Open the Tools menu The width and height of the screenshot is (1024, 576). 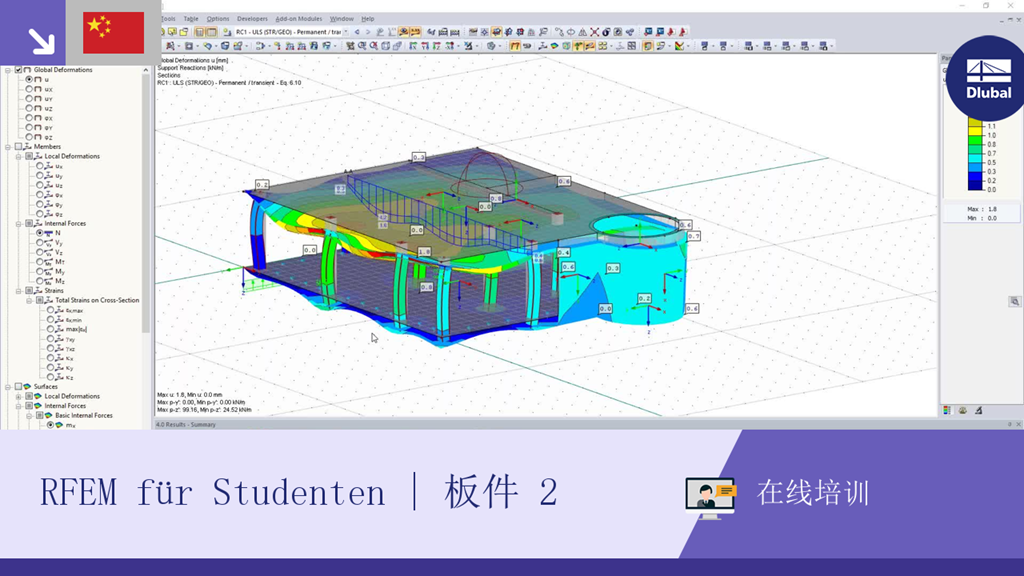168,19
